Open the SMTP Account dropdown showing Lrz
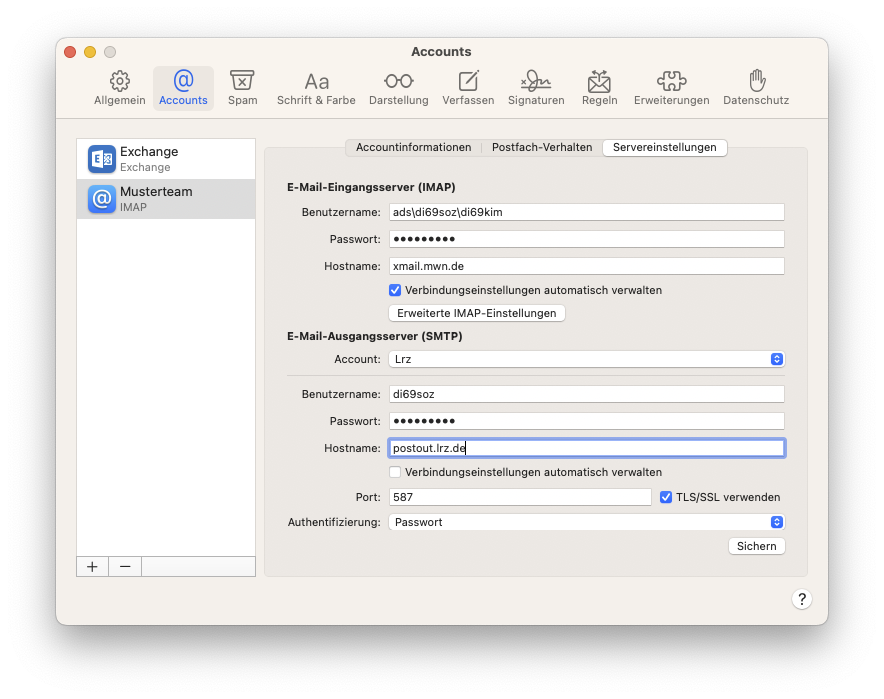Screen dimensions: 884x699 pos(585,359)
